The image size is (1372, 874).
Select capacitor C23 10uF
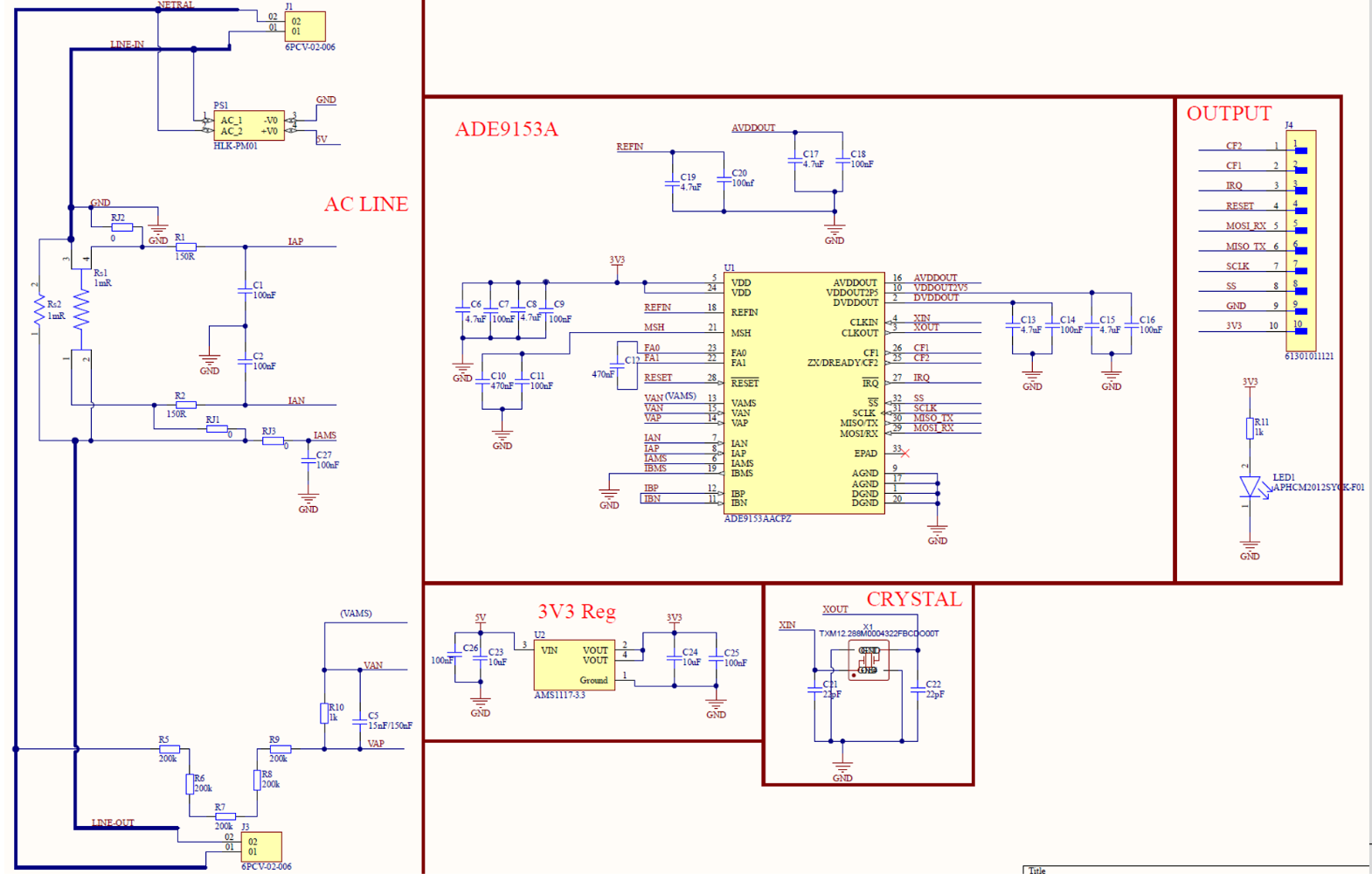pos(480,657)
